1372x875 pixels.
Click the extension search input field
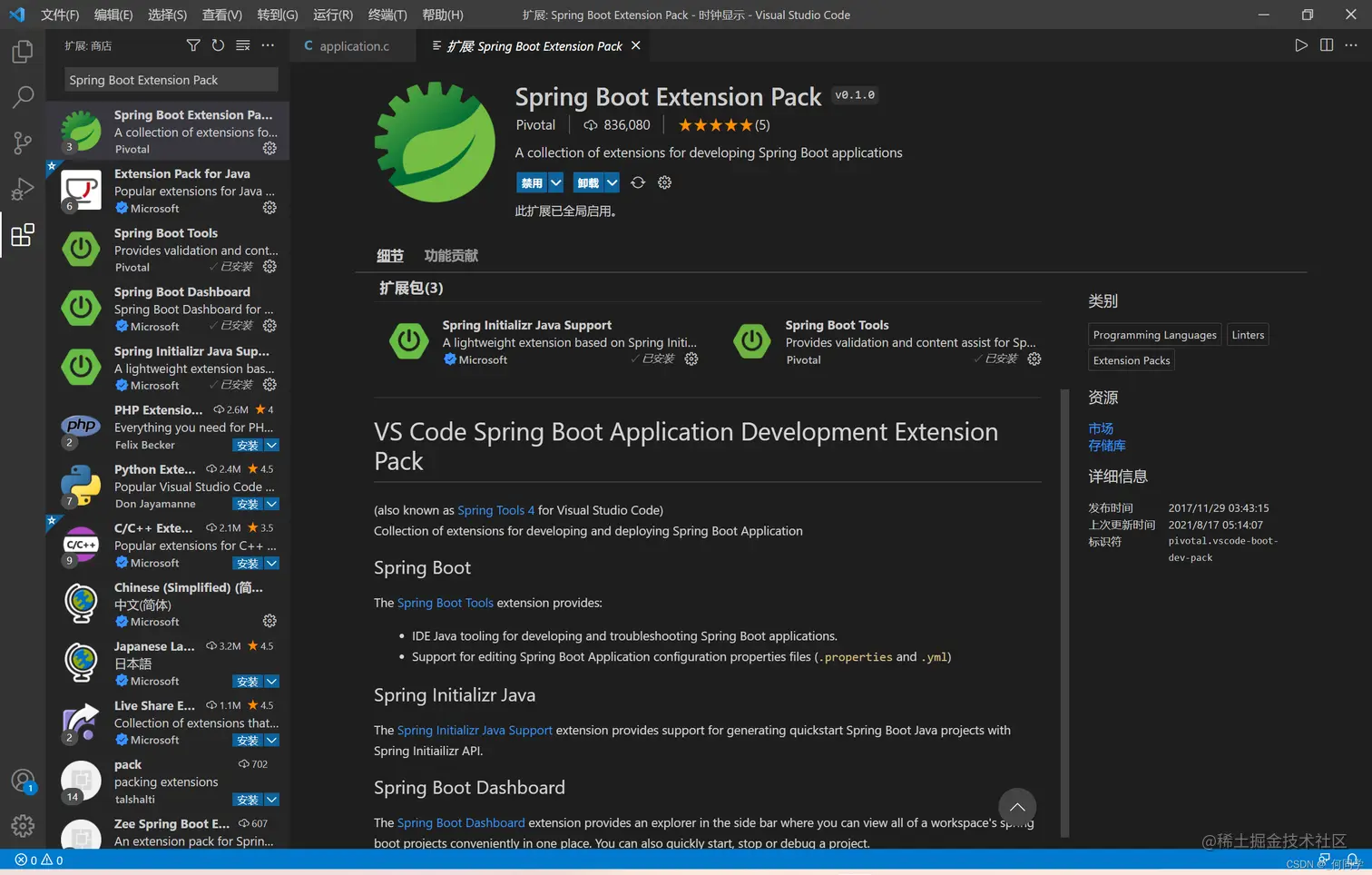171,80
